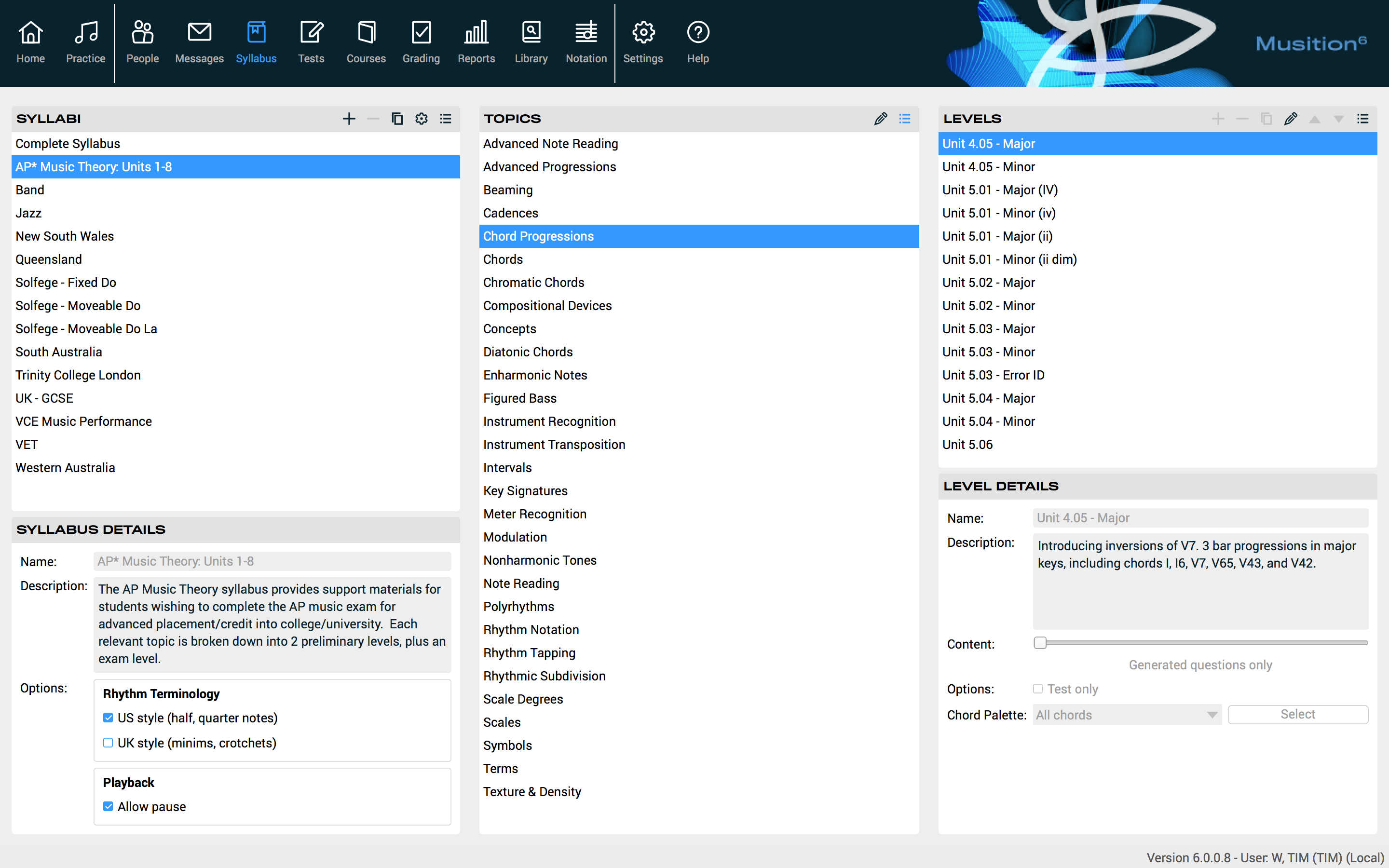The image size is (1389, 868).
Task: Click the Chord Palette Select button
Action: (1298, 714)
